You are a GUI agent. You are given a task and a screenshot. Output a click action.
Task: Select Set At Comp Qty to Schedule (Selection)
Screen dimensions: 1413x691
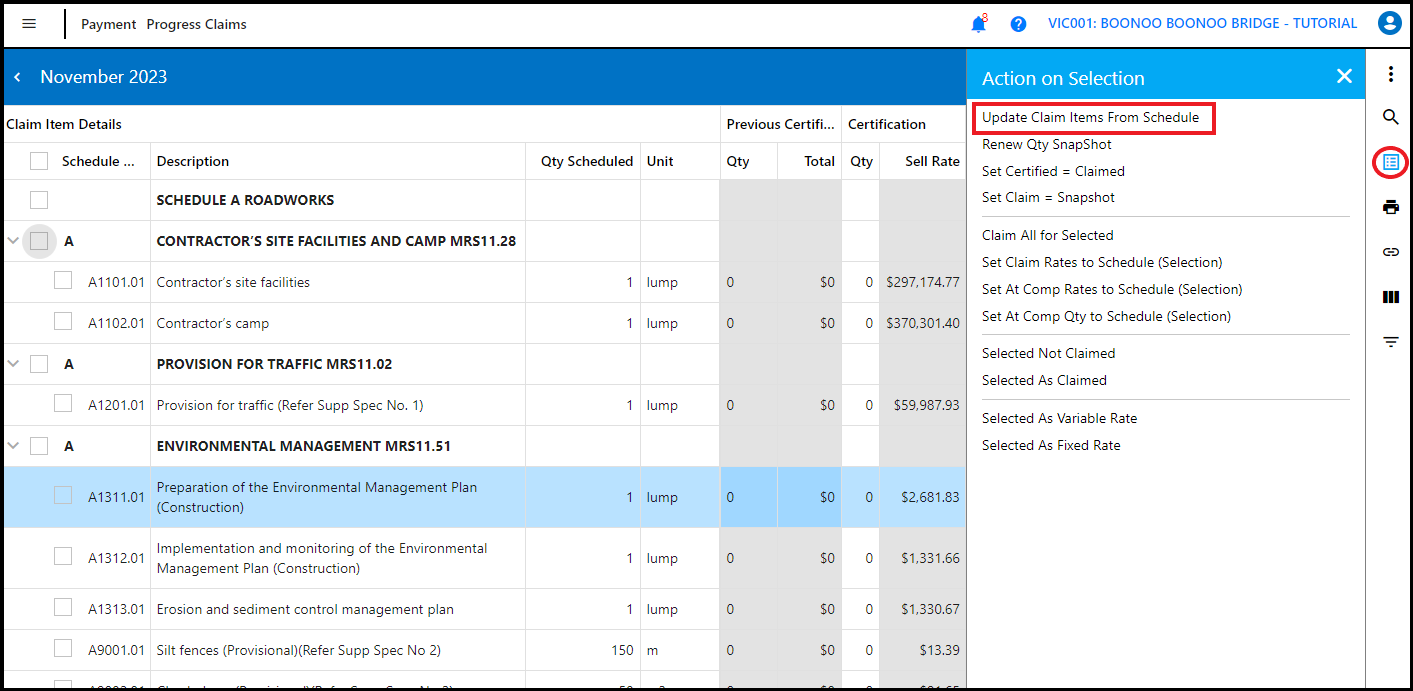pos(1106,316)
